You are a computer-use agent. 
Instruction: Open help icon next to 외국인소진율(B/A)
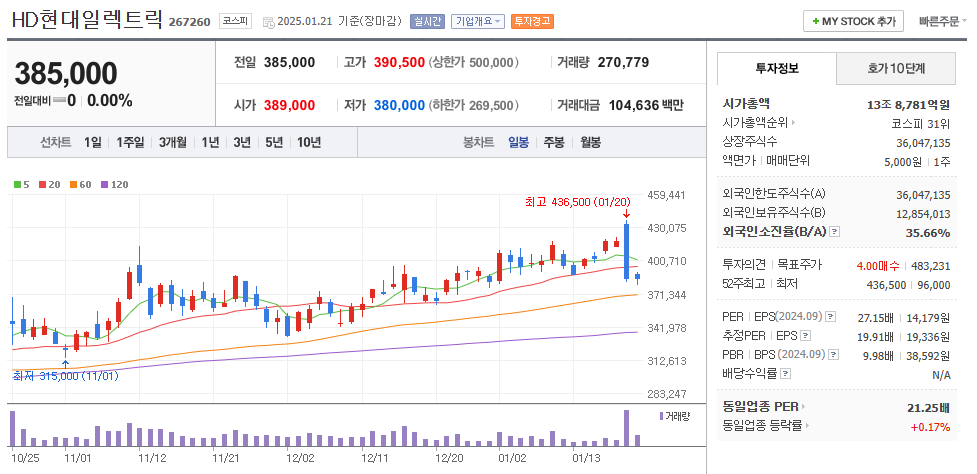(x=836, y=232)
